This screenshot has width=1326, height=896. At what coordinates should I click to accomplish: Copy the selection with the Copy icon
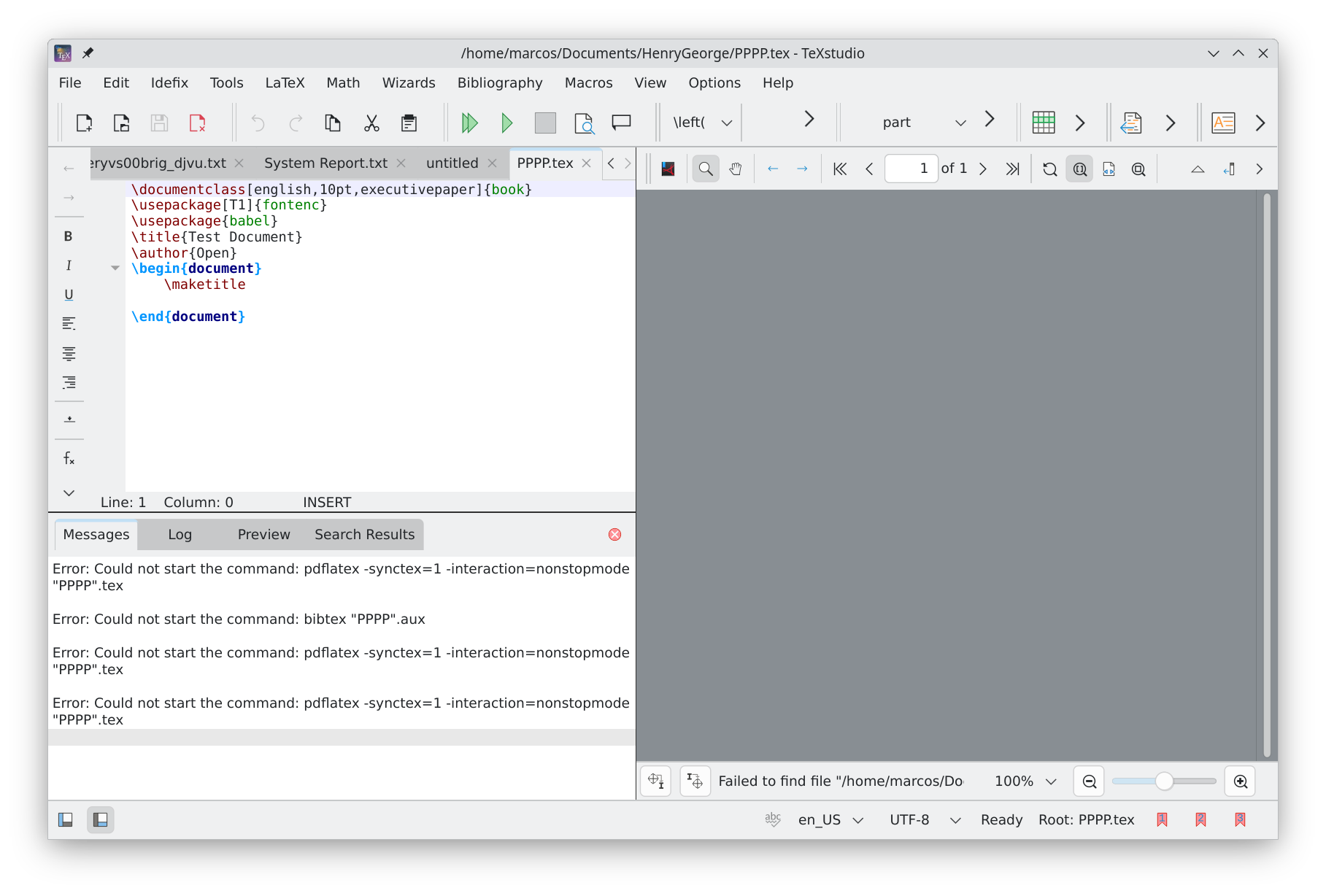coord(333,123)
